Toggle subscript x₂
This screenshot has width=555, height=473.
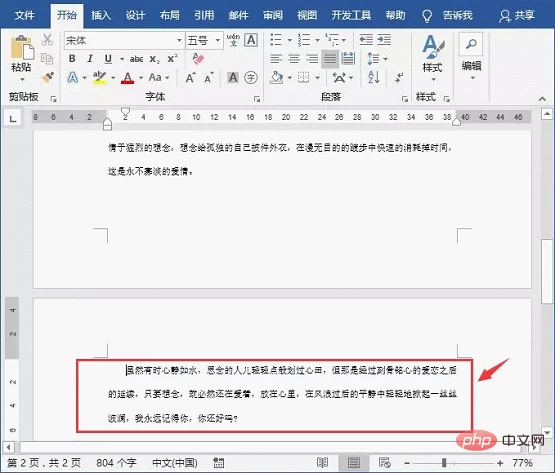coord(154,59)
